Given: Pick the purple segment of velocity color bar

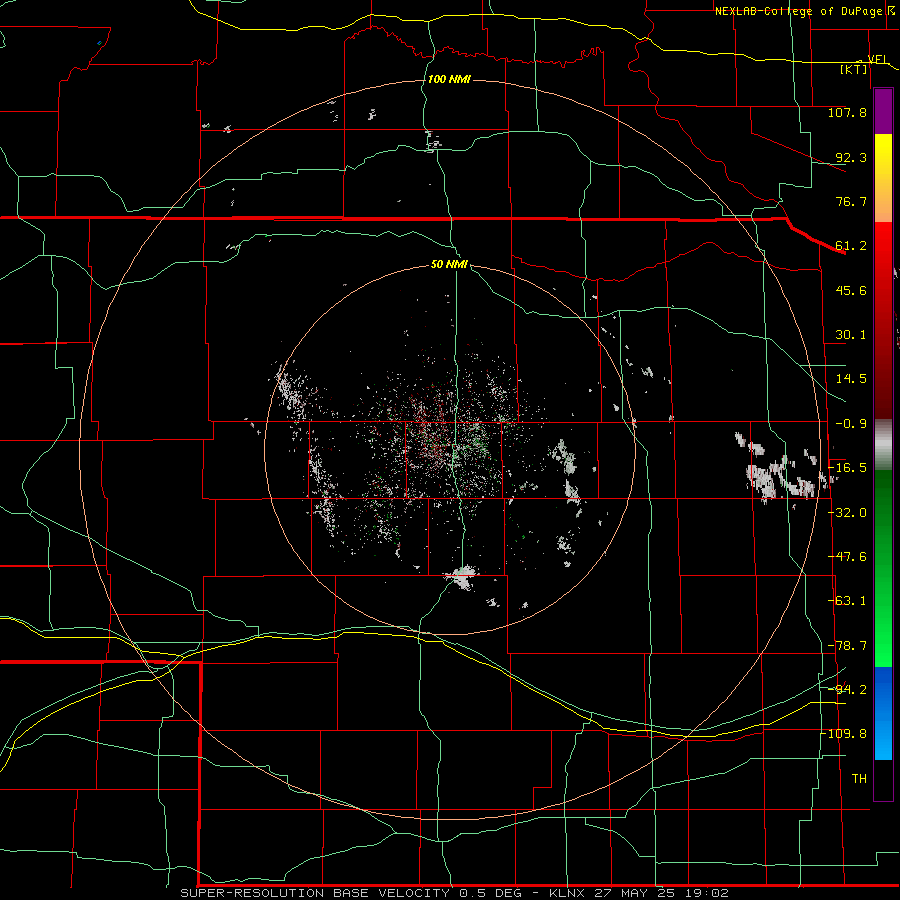Looking at the screenshot, I should [x=883, y=112].
